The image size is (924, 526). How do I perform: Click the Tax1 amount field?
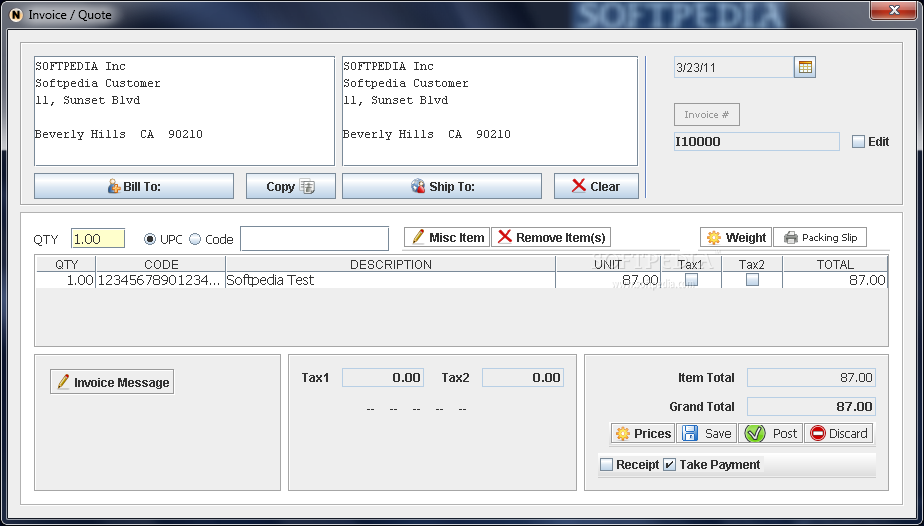[x=383, y=378]
